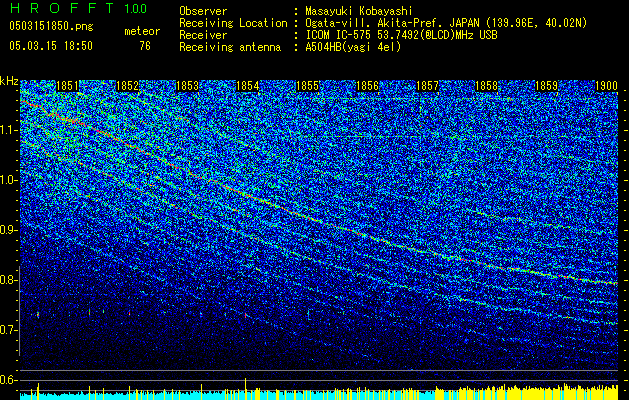Click the kHz axis unit label
The image size is (629, 400).
[x=9, y=81]
